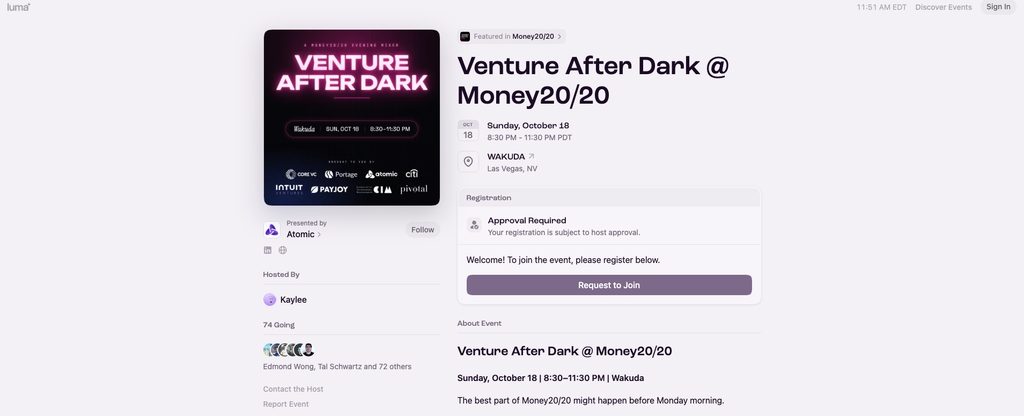The image size is (1024, 416).
Task: Click the approval required person icon
Action: pyautogui.click(x=474, y=225)
